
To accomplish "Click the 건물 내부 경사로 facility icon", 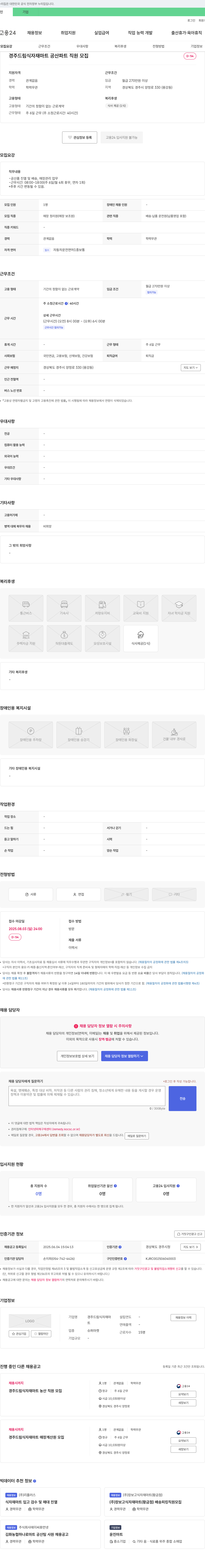I will (174, 735).
